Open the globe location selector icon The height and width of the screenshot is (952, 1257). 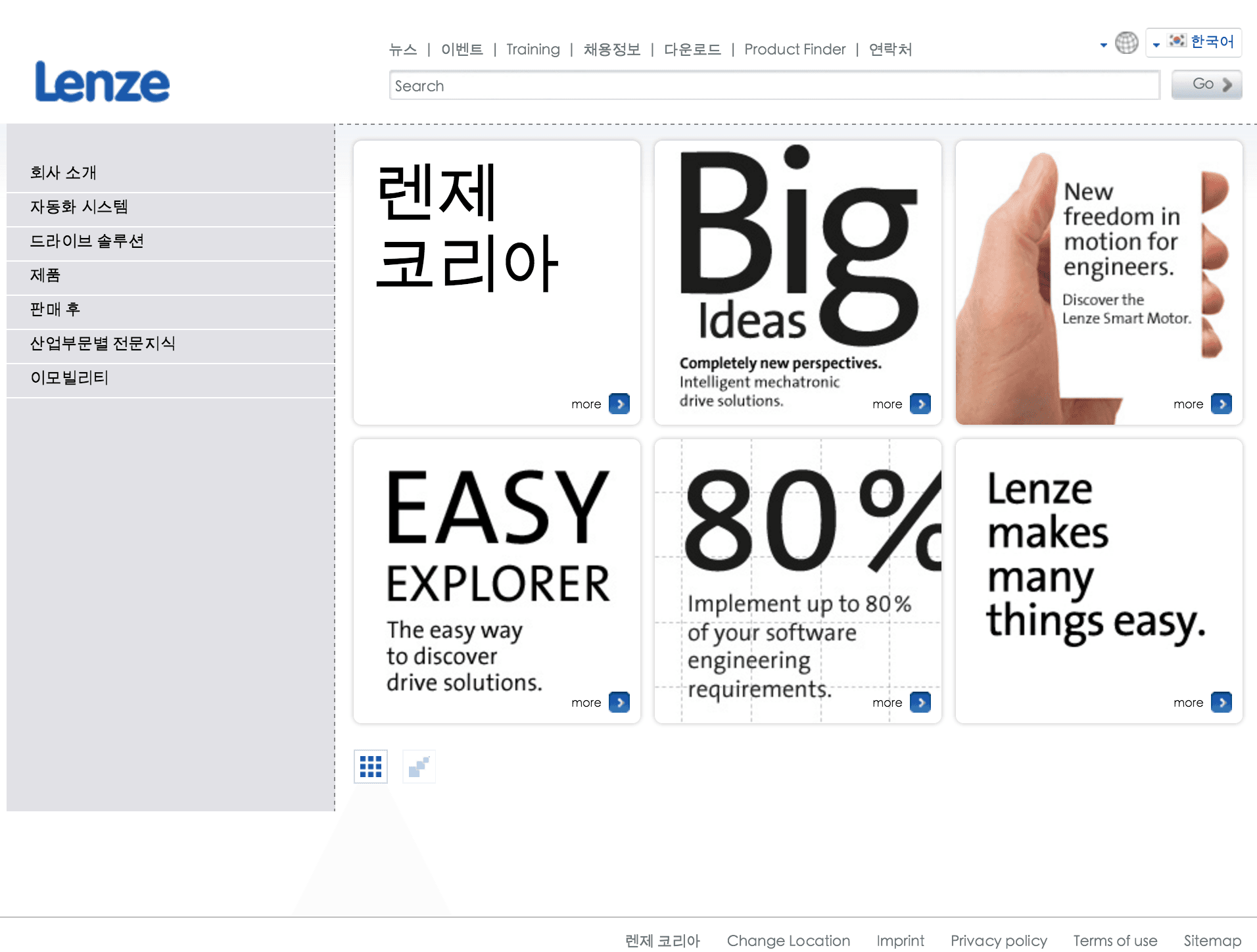click(1126, 43)
